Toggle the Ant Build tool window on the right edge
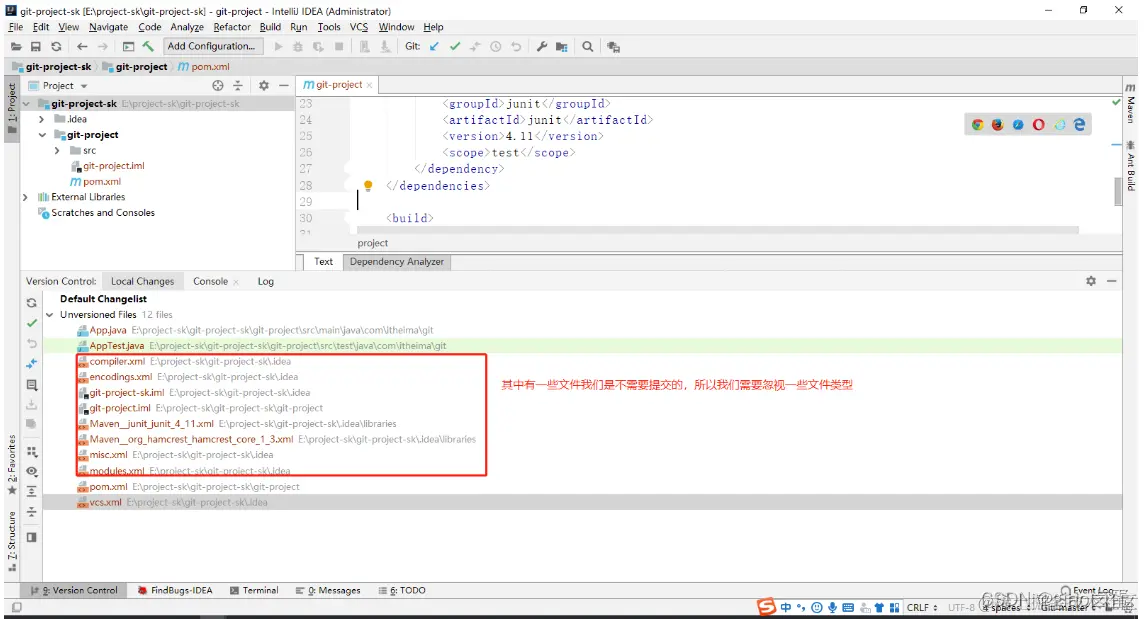The height and width of the screenshot is (619, 1144). (x=1131, y=166)
